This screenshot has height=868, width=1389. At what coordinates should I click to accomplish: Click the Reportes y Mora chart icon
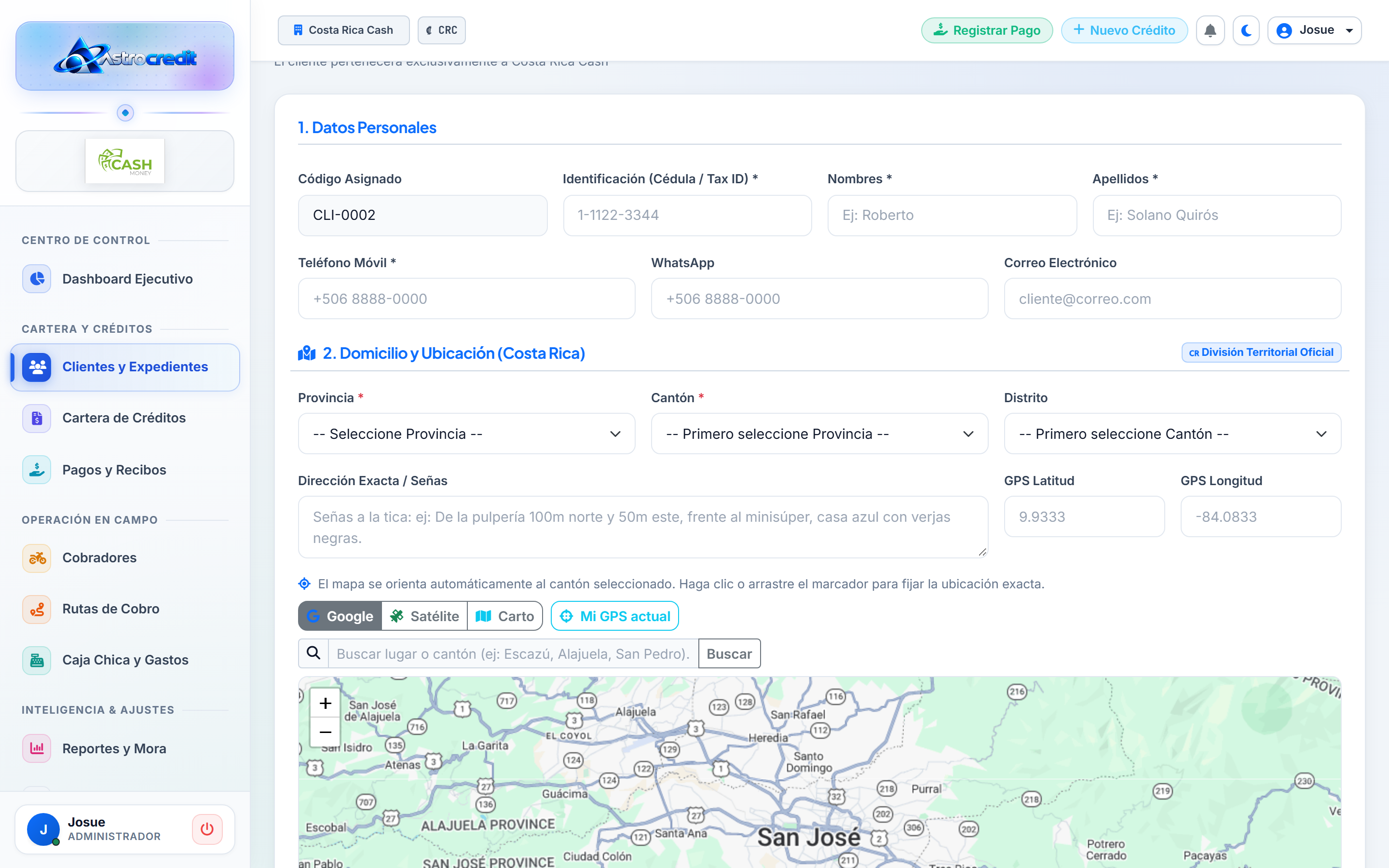coord(37,748)
